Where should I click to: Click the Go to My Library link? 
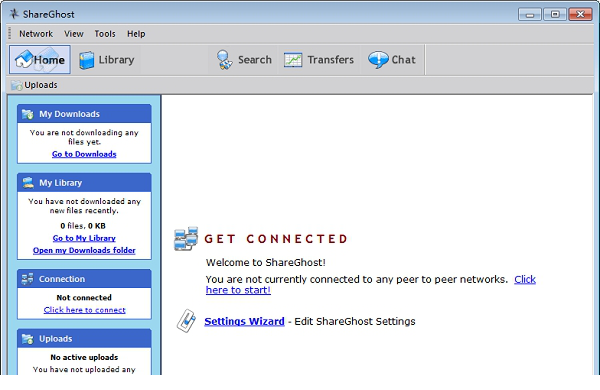tap(84, 238)
